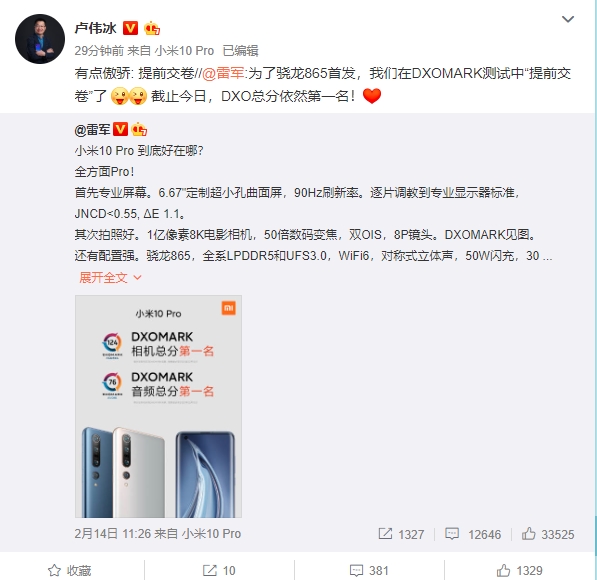The image size is (597, 580).
Task: Repost this post showing 10 reposts
Action: pos(219,570)
